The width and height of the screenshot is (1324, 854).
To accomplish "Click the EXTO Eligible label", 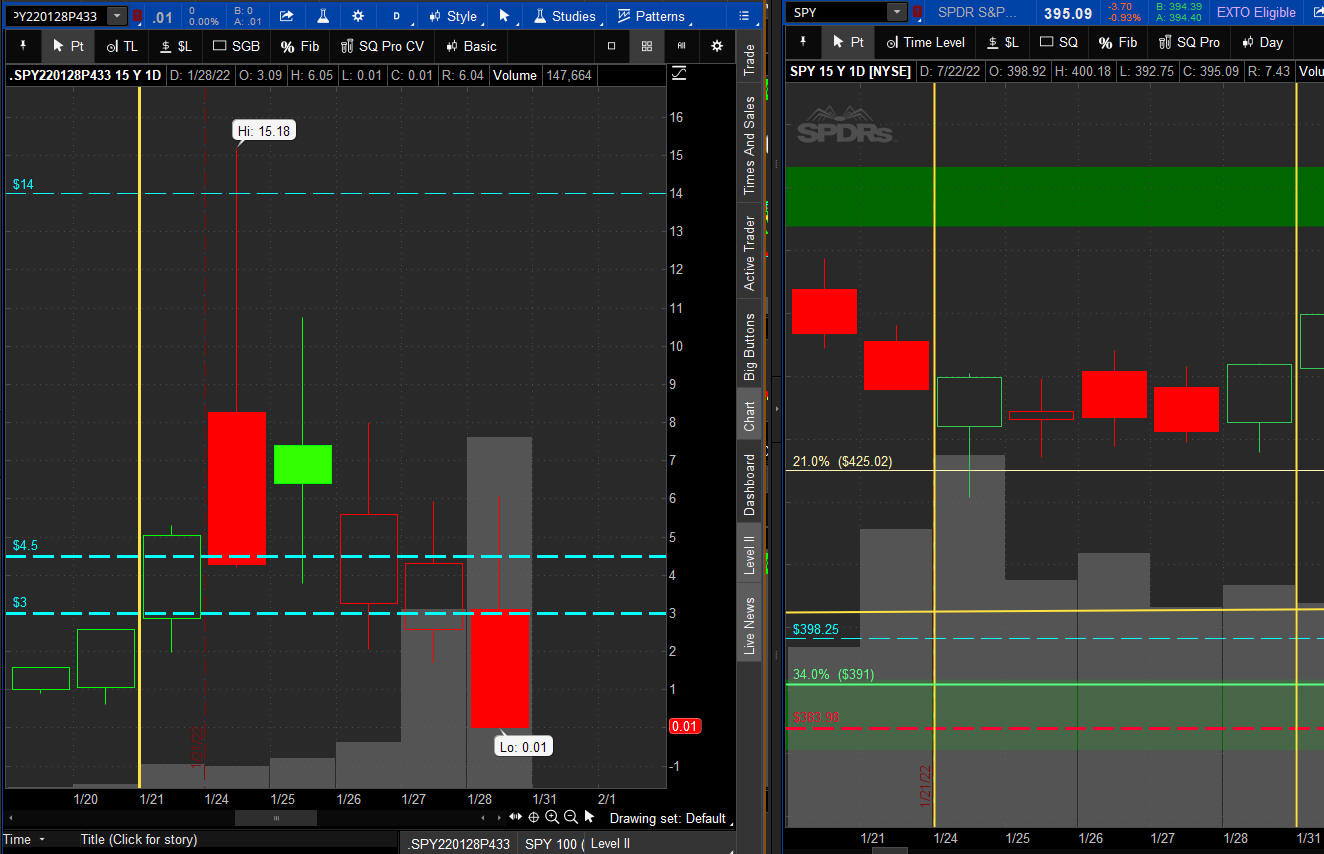I will coord(1256,12).
